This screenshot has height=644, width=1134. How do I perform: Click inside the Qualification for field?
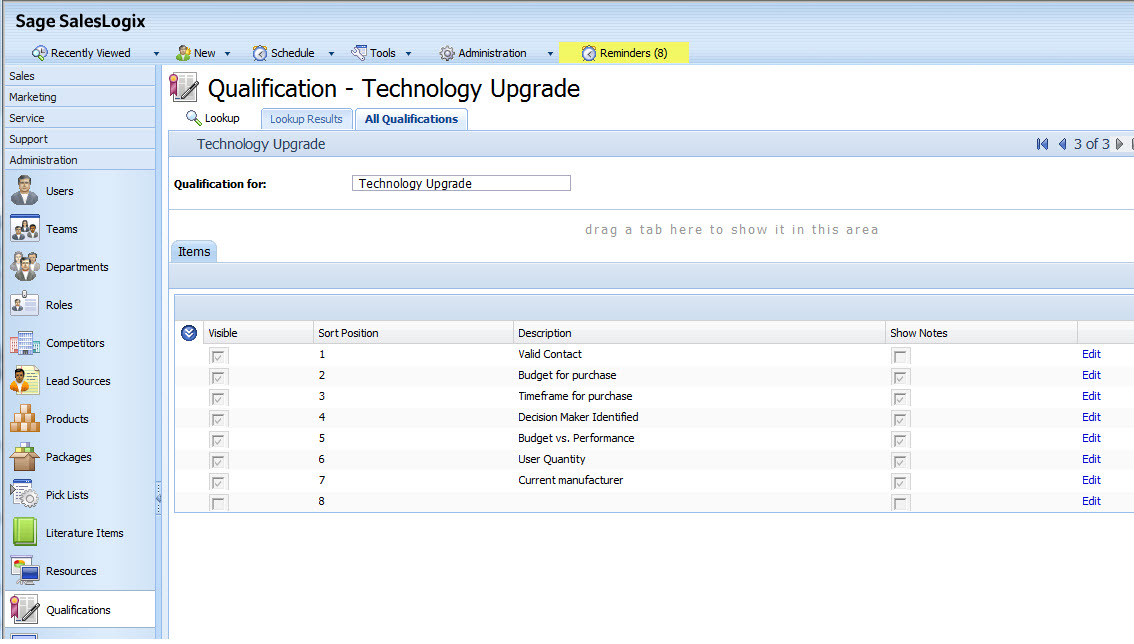click(x=460, y=183)
